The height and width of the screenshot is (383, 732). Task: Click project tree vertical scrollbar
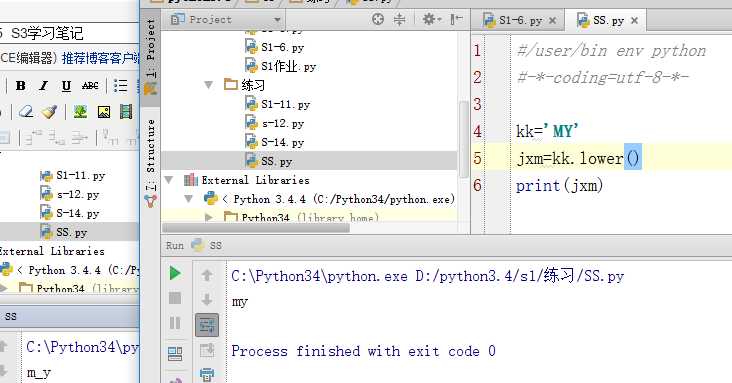pos(464,139)
